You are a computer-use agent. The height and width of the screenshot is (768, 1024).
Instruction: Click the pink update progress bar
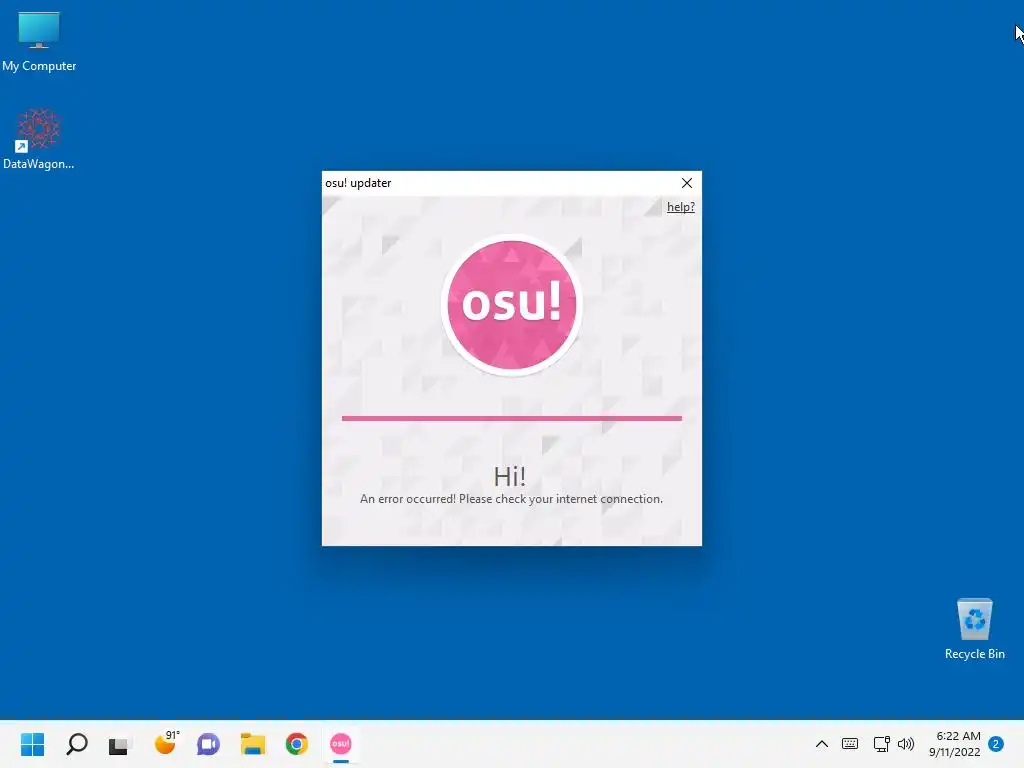click(x=512, y=418)
